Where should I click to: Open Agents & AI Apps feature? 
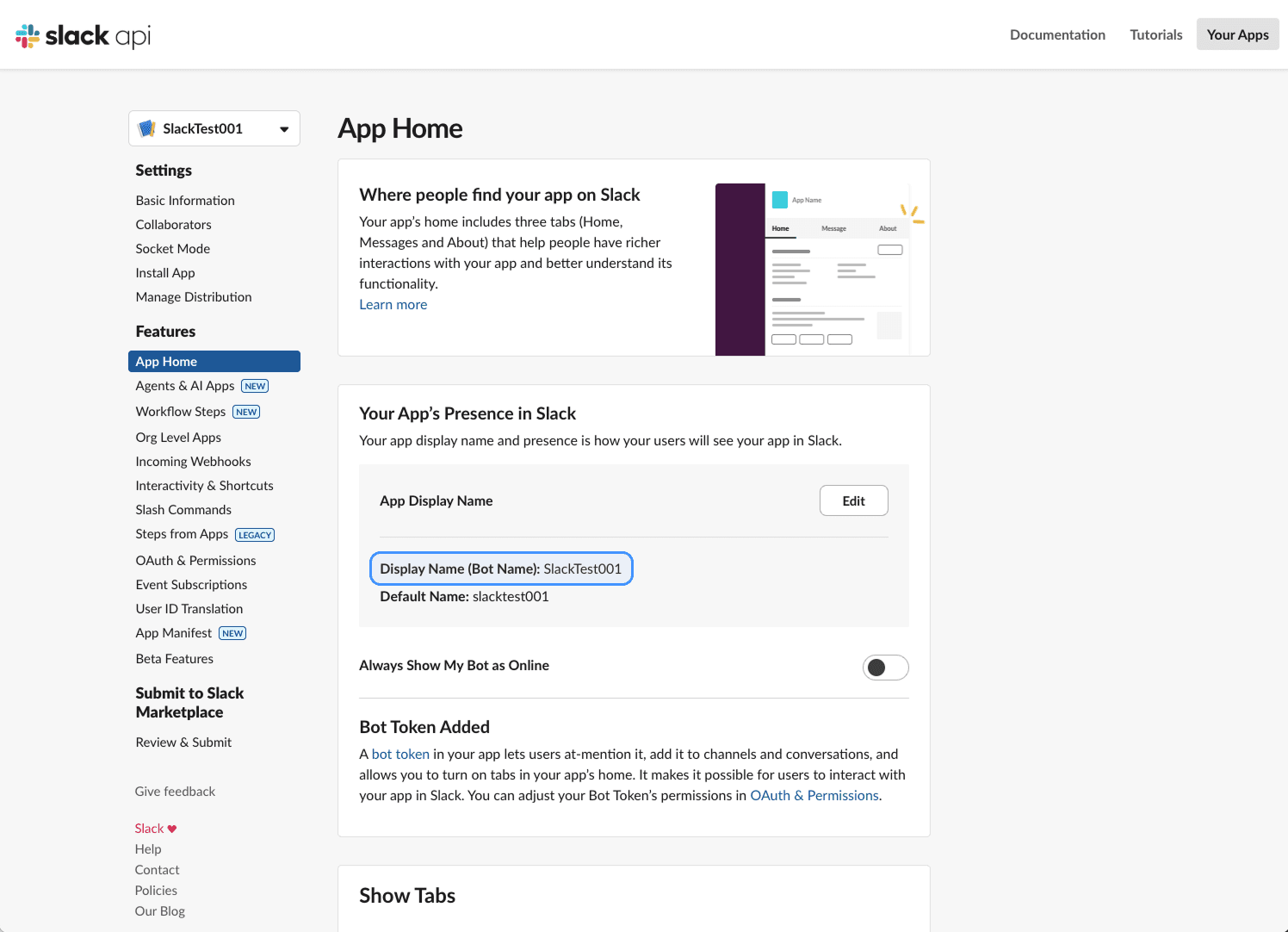pos(185,386)
